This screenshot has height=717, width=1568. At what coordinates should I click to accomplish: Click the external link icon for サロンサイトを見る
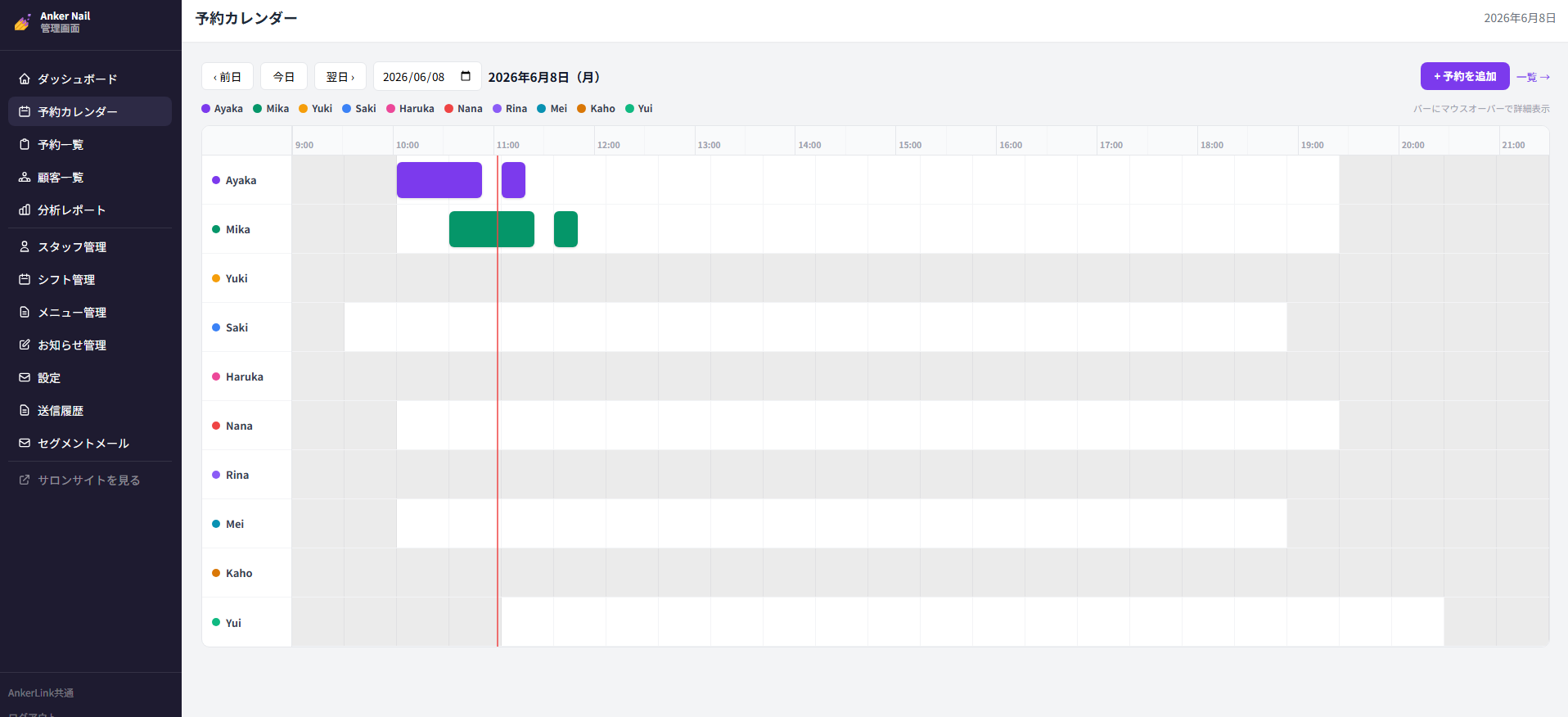[25, 480]
